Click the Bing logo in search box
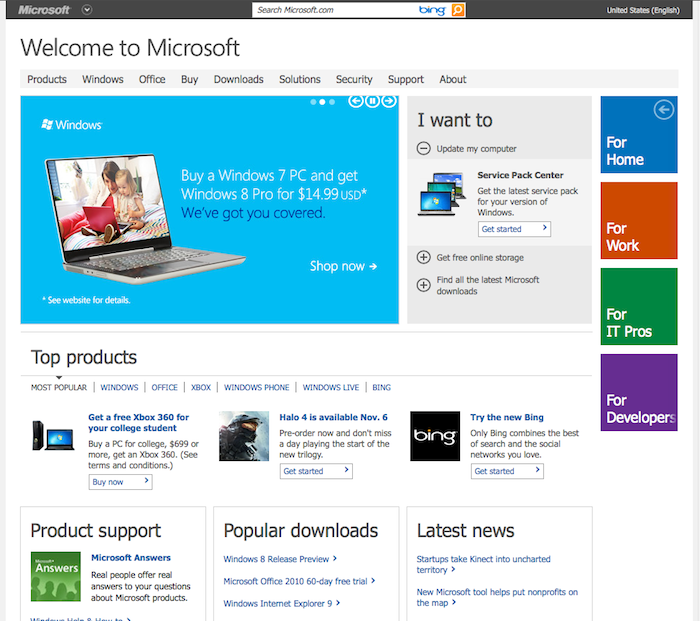Viewport: 700px width, 621px height. pyautogui.click(x=432, y=10)
